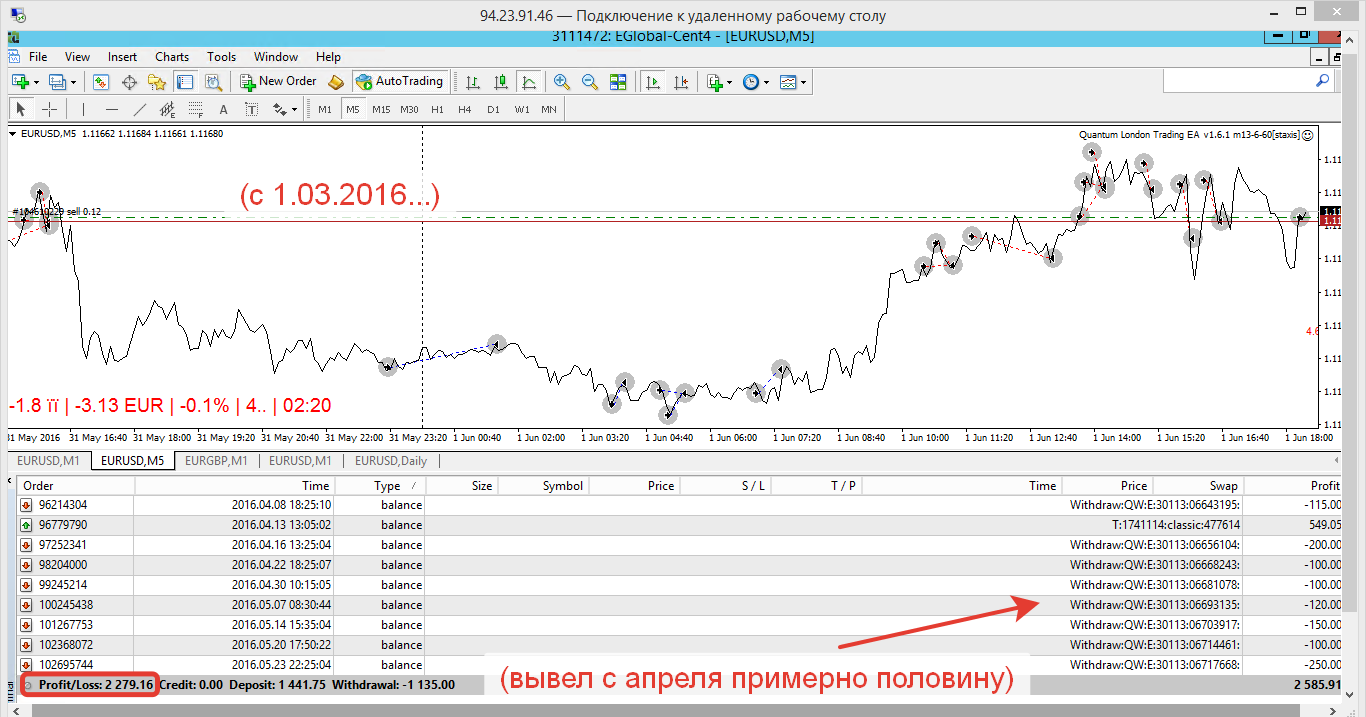Select the Equidistant Channel tool
The image size is (1366, 717).
pos(167,109)
